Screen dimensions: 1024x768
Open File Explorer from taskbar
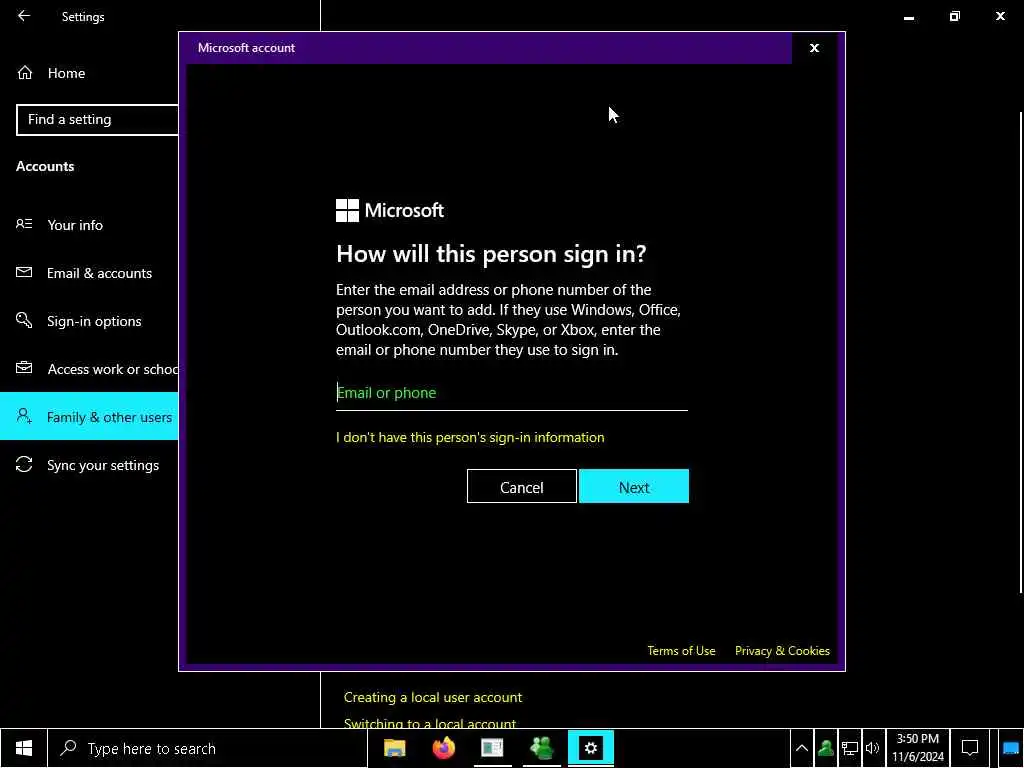[394, 748]
